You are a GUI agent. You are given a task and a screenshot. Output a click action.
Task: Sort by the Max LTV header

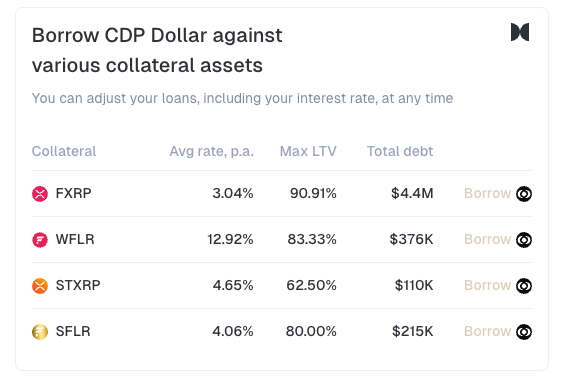[308, 151]
